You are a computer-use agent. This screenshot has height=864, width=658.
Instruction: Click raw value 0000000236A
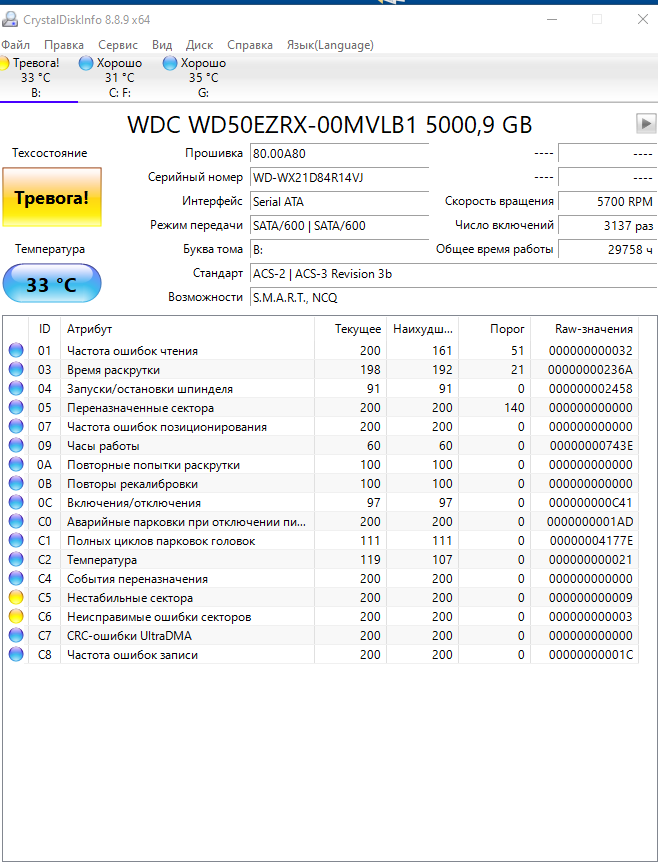pos(590,370)
